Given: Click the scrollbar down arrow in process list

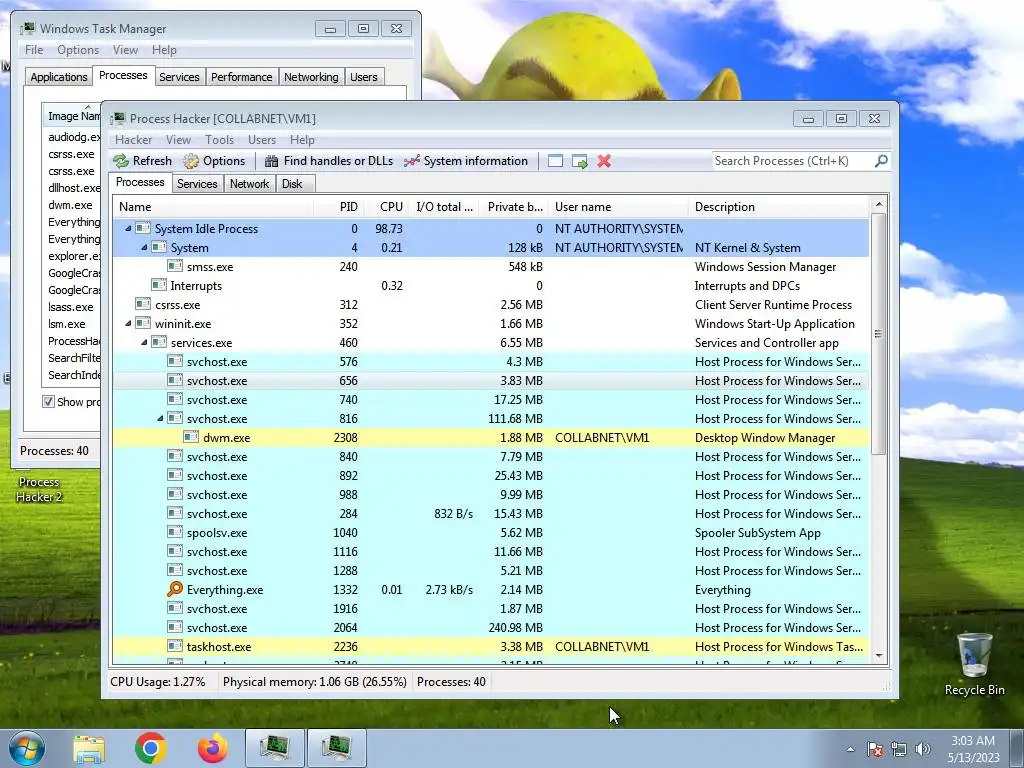Looking at the screenshot, I should (x=878, y=656).
